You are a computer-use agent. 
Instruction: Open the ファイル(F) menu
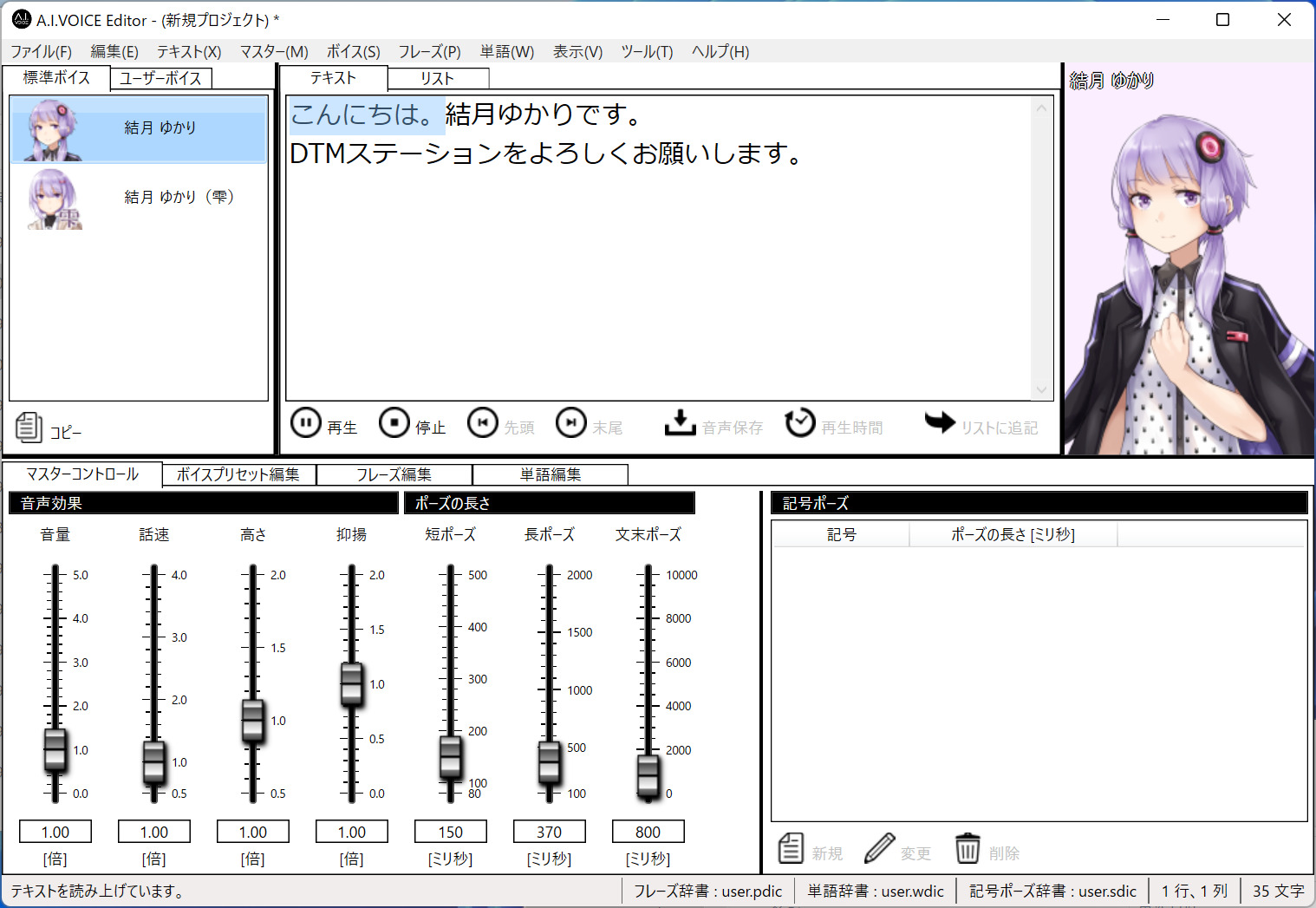click(42, 52)
